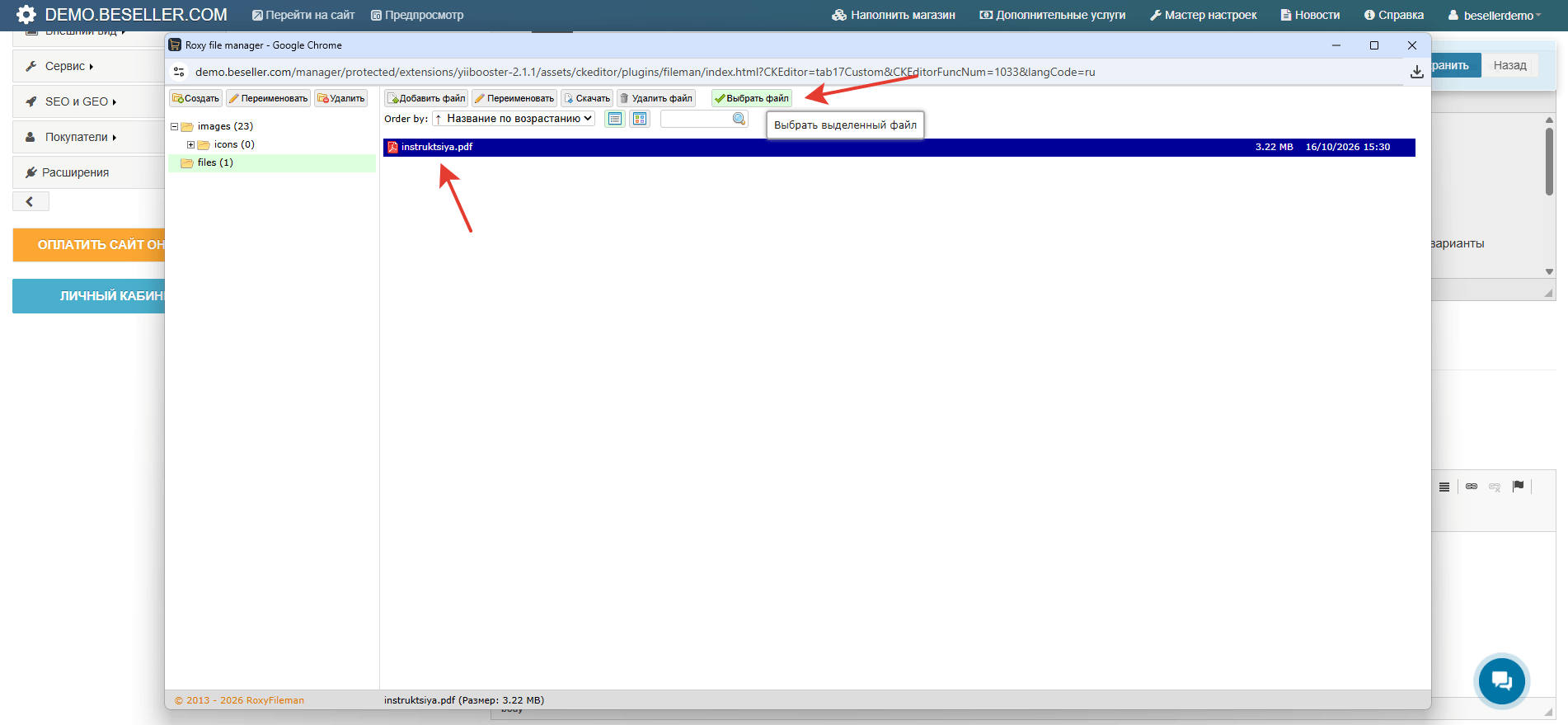The width and height of the screenshot is (1568, 725).
Task: Click "Удалить файл" trash button
Action: point(656,98)
